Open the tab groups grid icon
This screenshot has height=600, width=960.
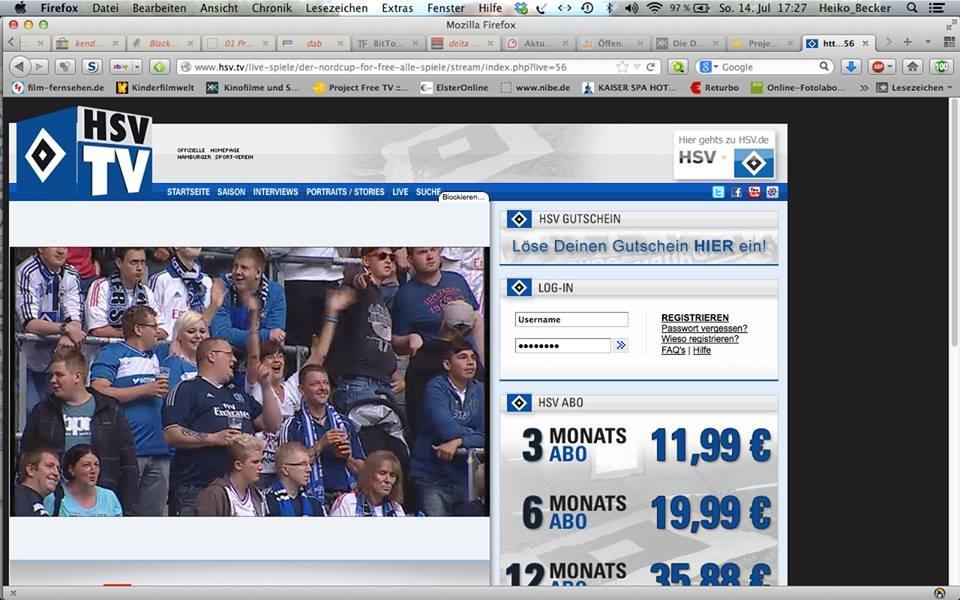point(949,42)
